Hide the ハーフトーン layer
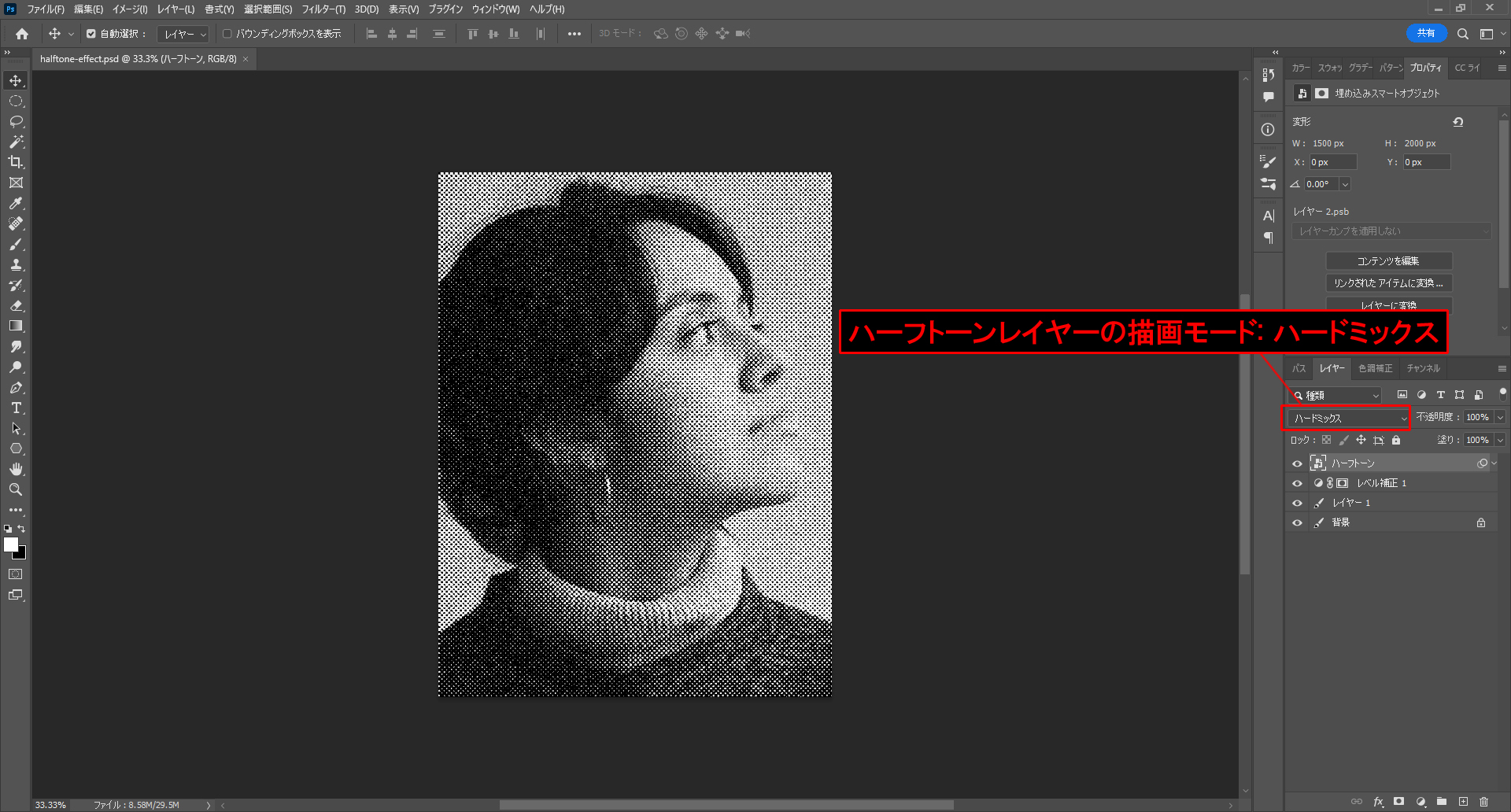Screen dimensions: 1511x812 point(1297,463)
